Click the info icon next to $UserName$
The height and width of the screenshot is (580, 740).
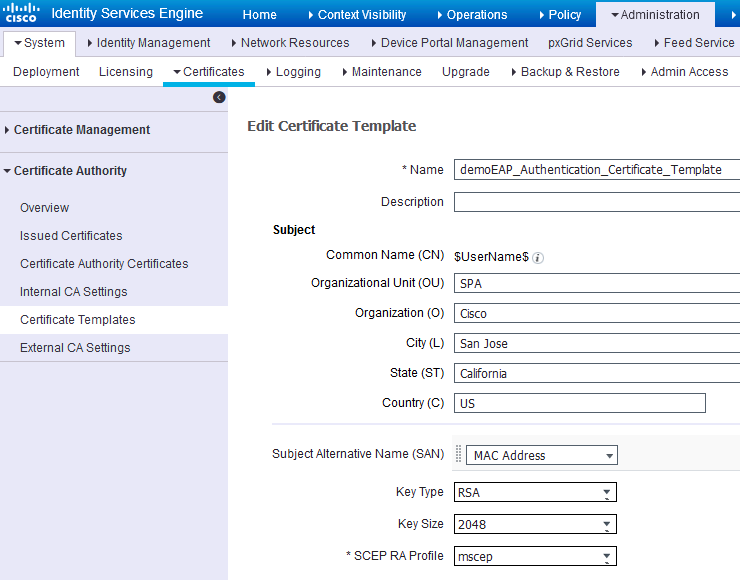tap(538, 258)
